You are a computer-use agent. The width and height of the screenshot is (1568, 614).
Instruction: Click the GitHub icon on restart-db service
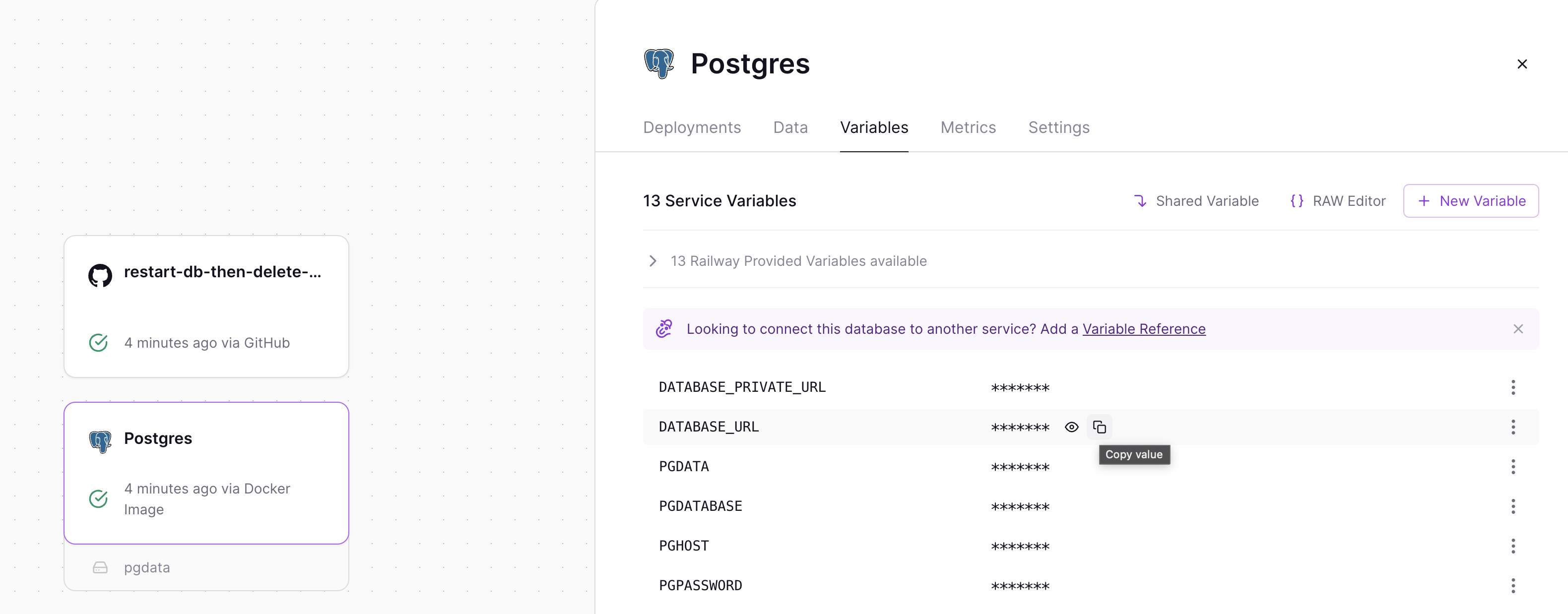(100, 272)
